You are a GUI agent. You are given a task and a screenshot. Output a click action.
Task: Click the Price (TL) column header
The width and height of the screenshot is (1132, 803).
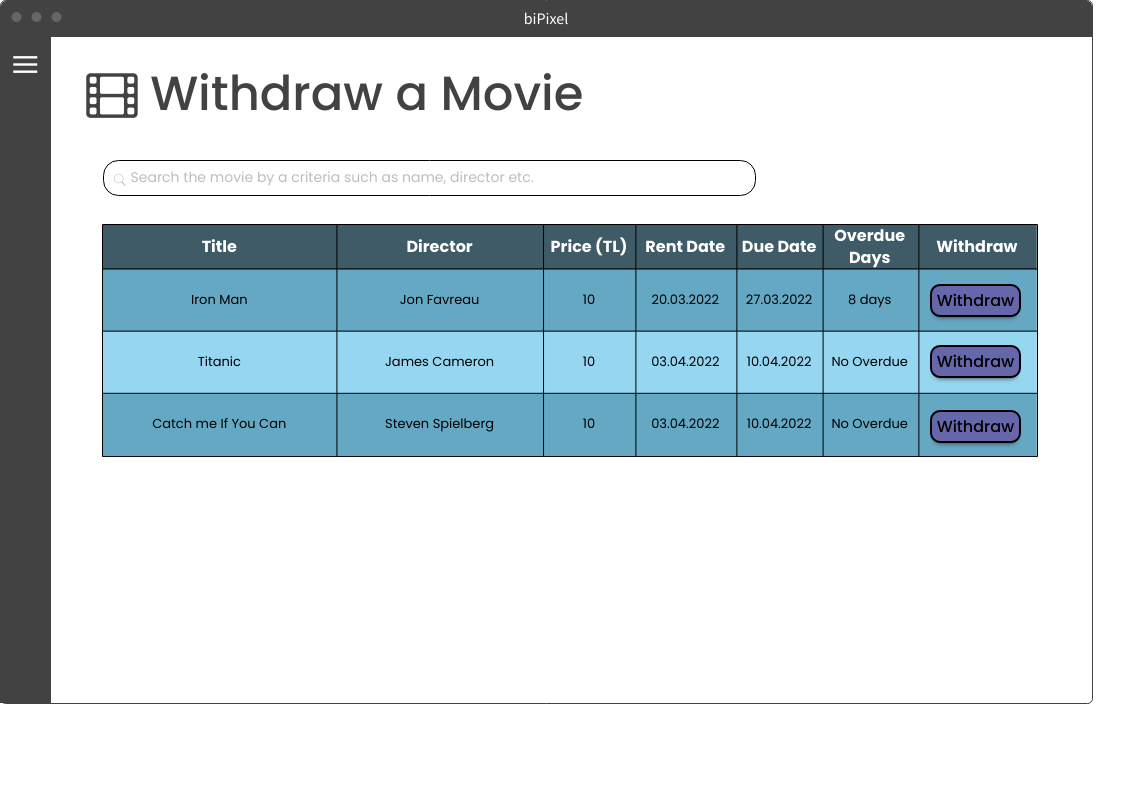click(589, 247)
